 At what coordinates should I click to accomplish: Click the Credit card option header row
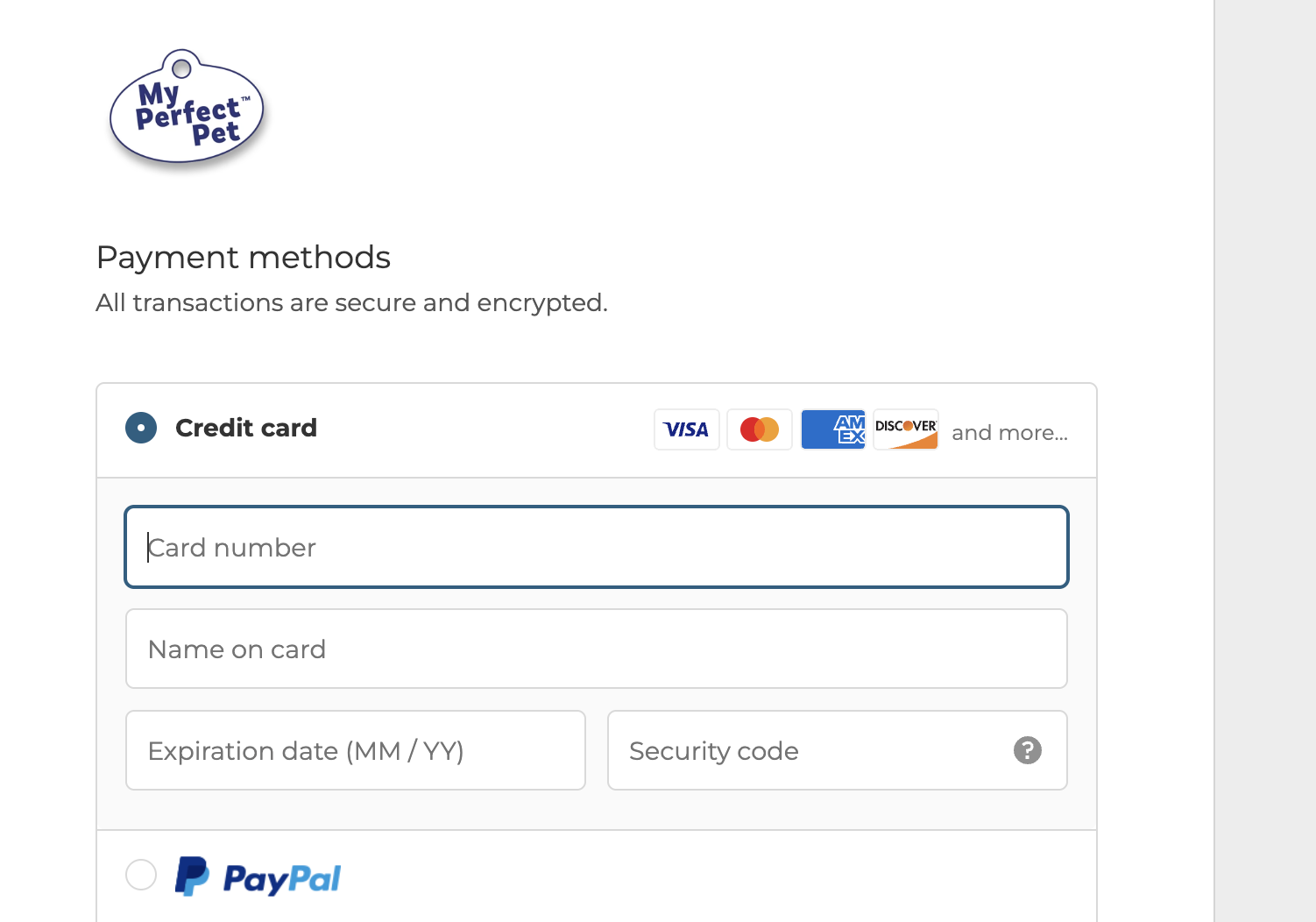pos(597,430)
